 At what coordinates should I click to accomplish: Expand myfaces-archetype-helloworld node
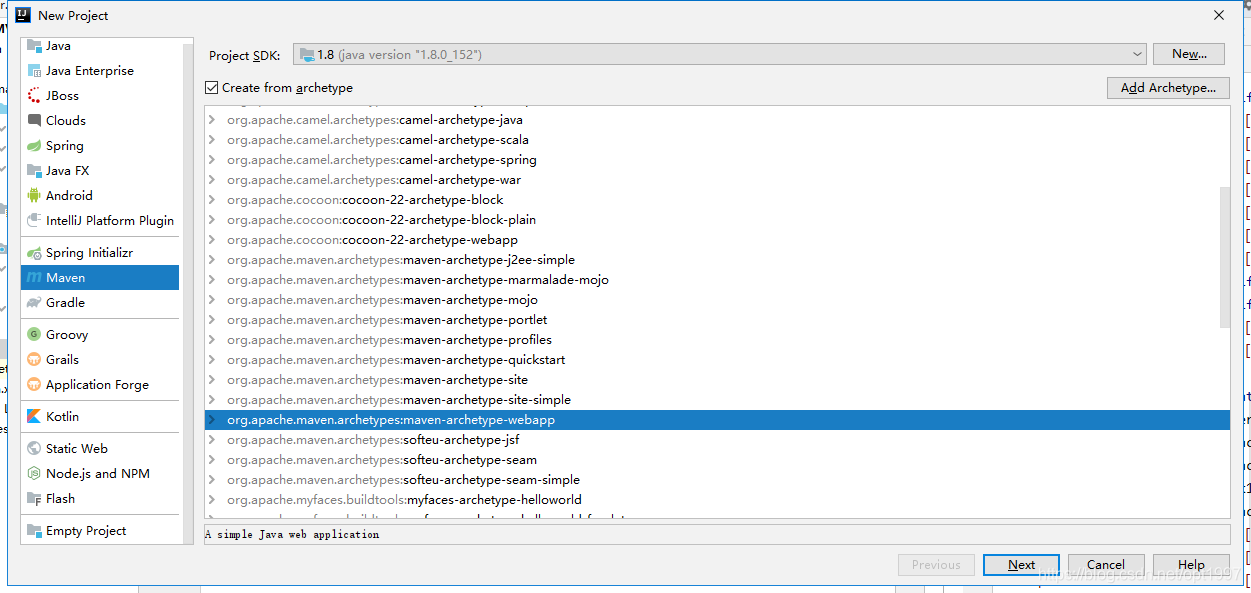[212, 500]
